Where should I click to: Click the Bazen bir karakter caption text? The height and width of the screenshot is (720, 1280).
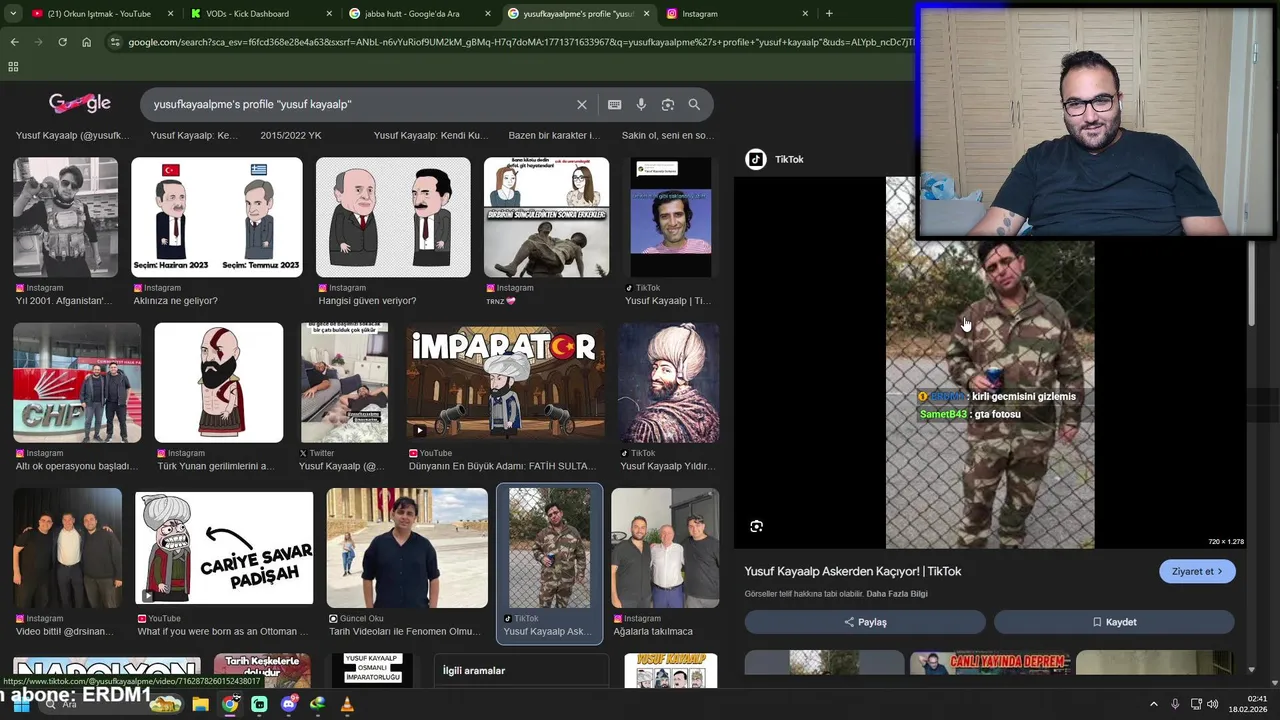[554, 135]
